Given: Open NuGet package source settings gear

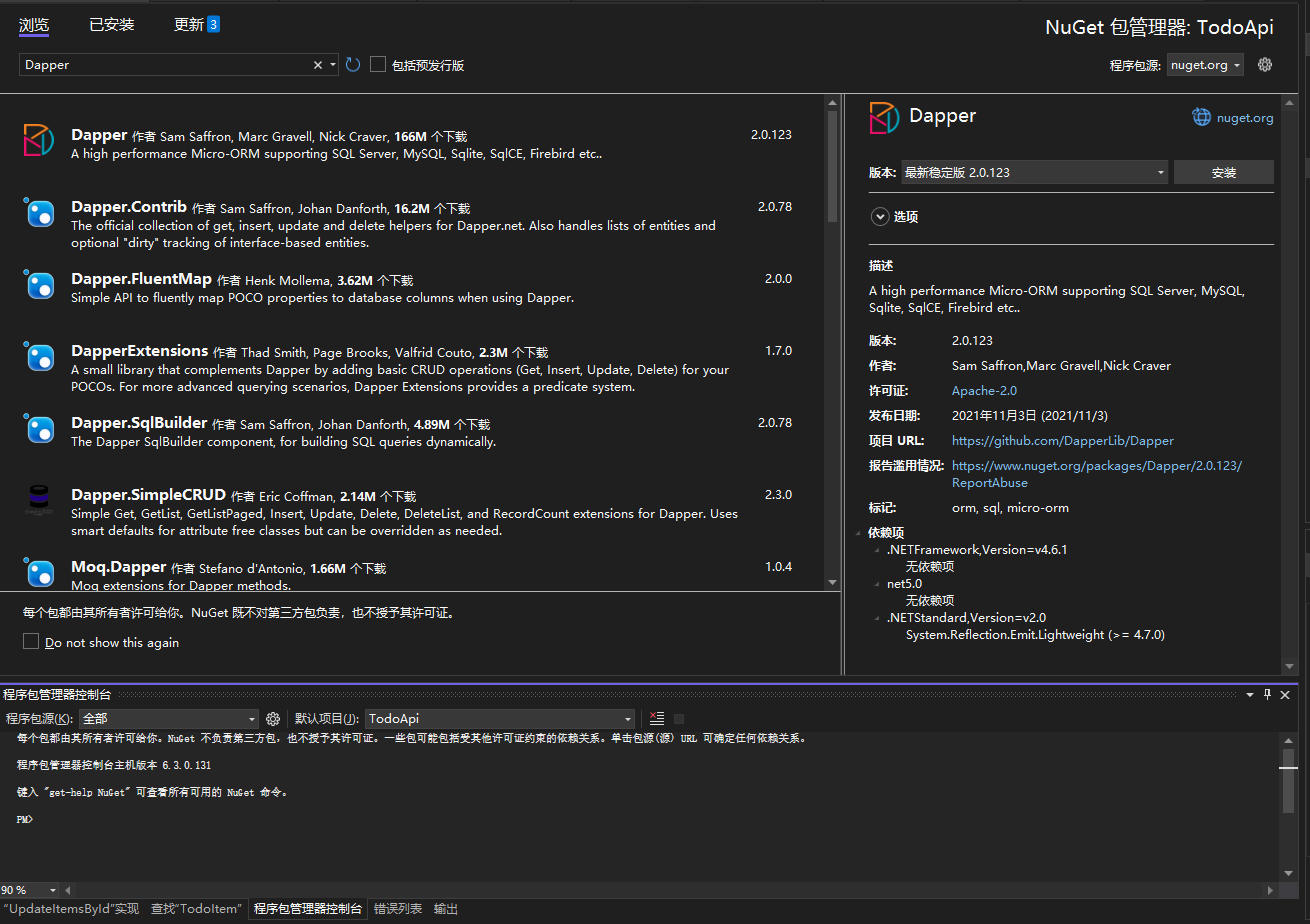Looking at the screenshot, I should click(1265, 63).
